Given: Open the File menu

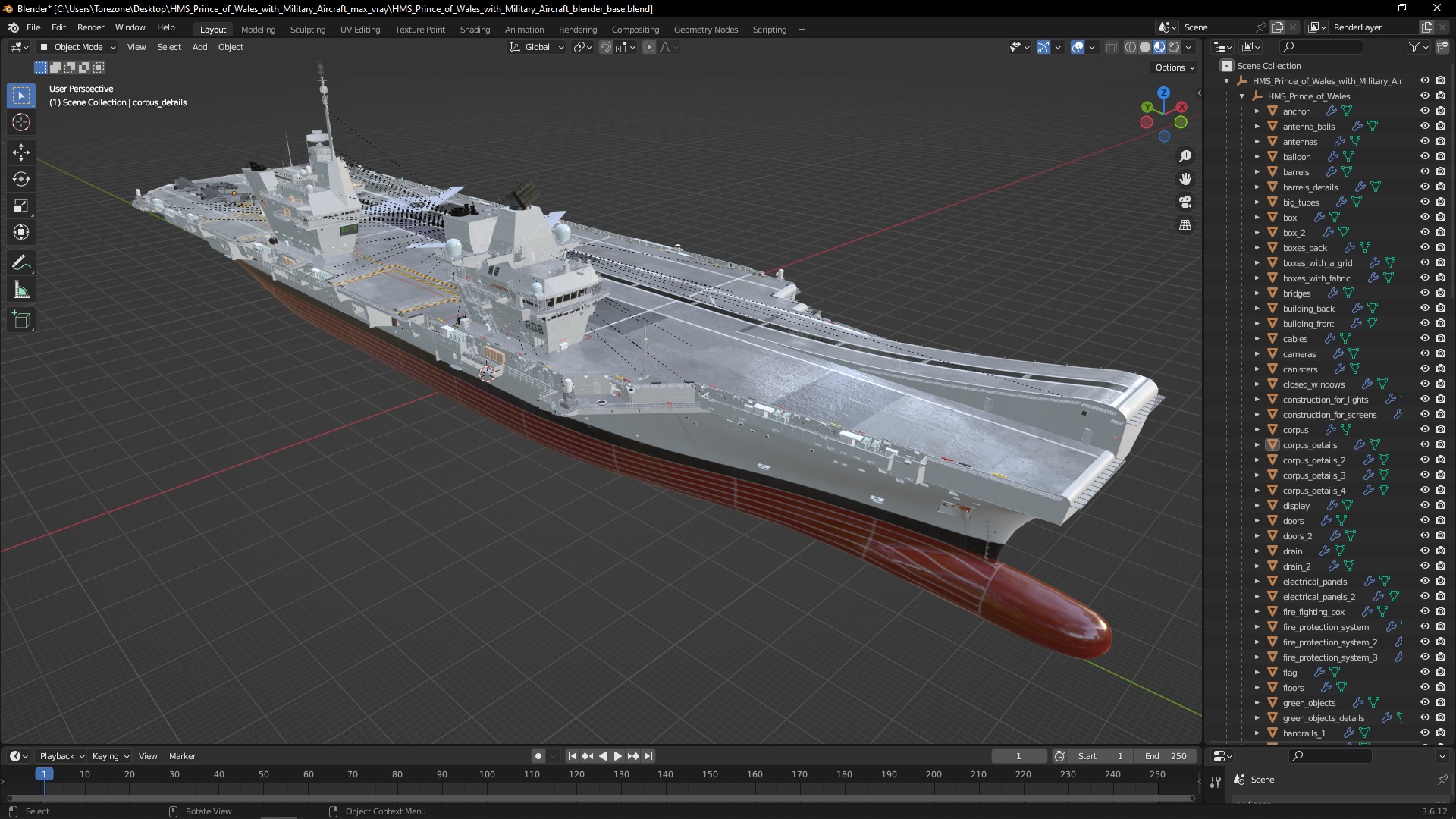Looking at the screenshot, I should (33, 27).
